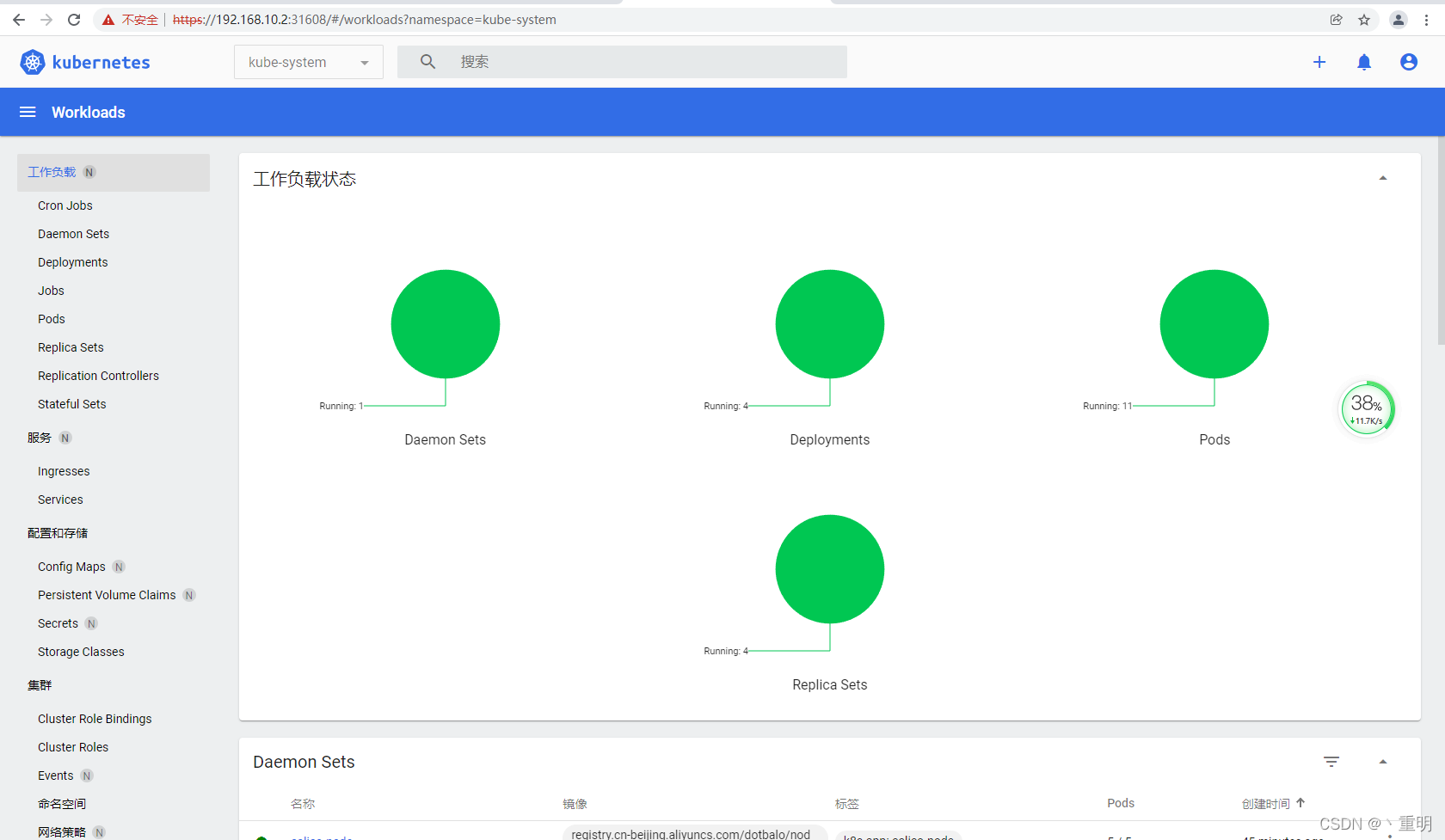1445x840 pixels.
Task: Open Pods in the sidebar
Action: point(52,319)
